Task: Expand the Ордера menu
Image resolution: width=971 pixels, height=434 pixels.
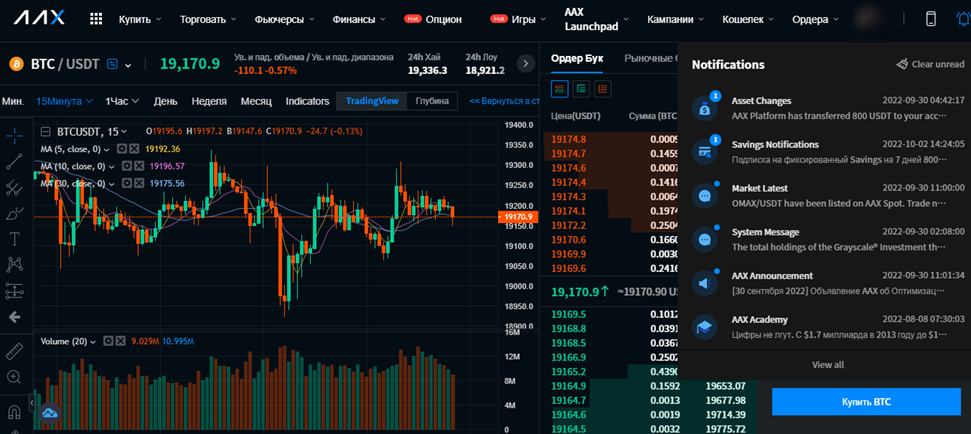Action: tap(816, 19)
